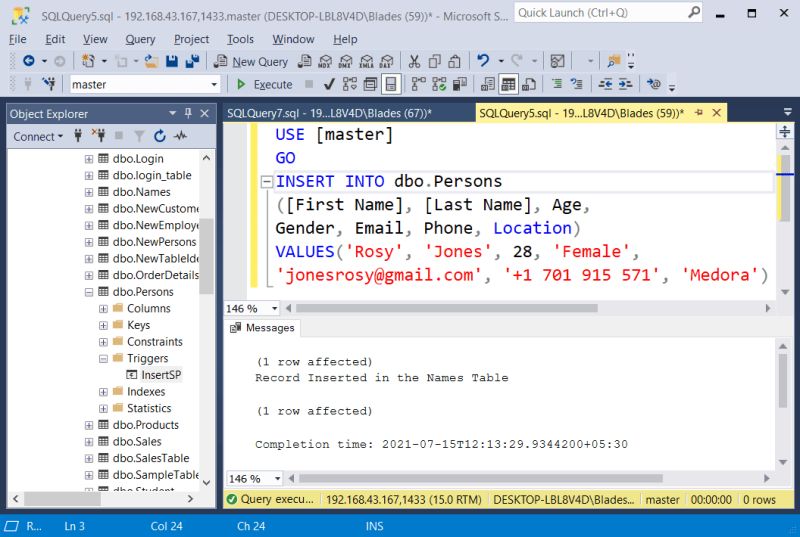This screenshot has height=537, width=800.
Task: Comment out the selected lines
Action: click(x=557, y=84)
